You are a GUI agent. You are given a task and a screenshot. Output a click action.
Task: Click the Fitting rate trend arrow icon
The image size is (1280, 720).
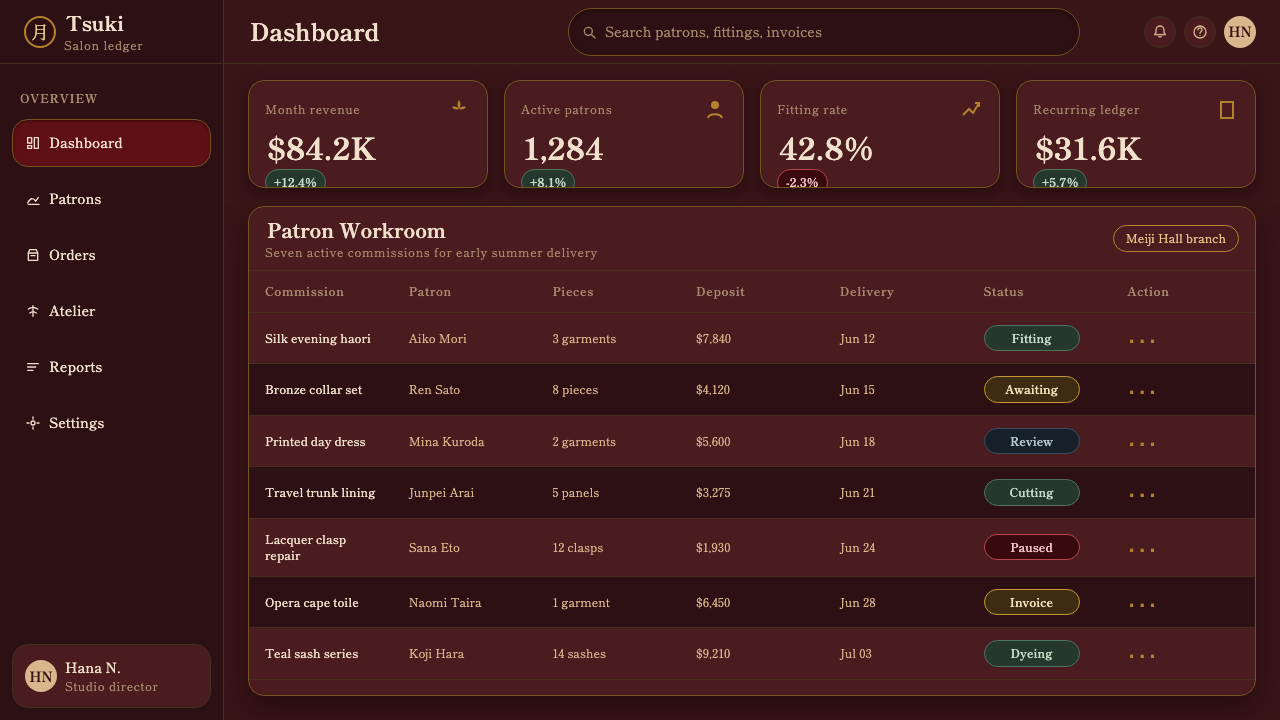pos(971,109)
